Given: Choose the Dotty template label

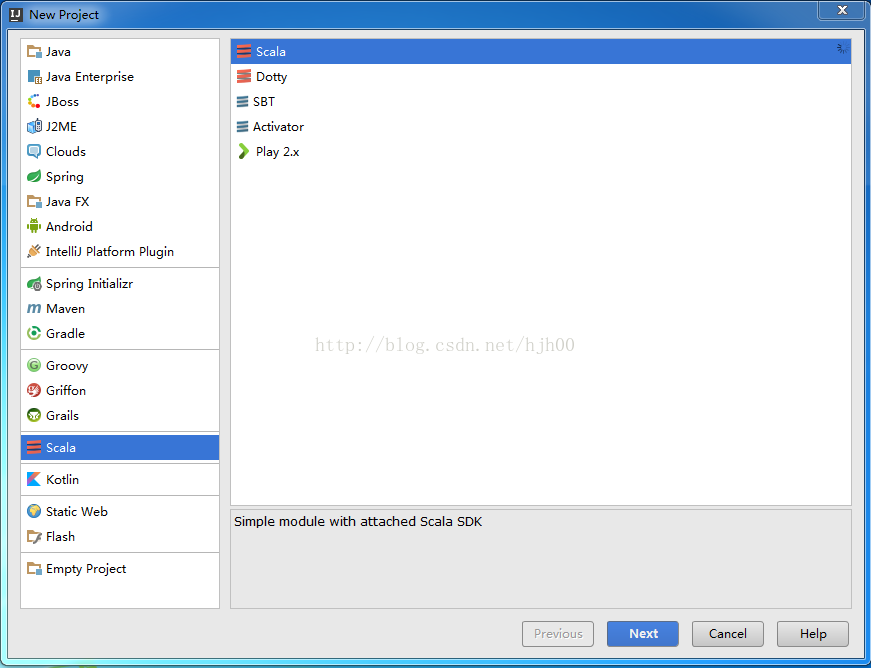Looking at the screenshot, I should click(x=272, y=77).
